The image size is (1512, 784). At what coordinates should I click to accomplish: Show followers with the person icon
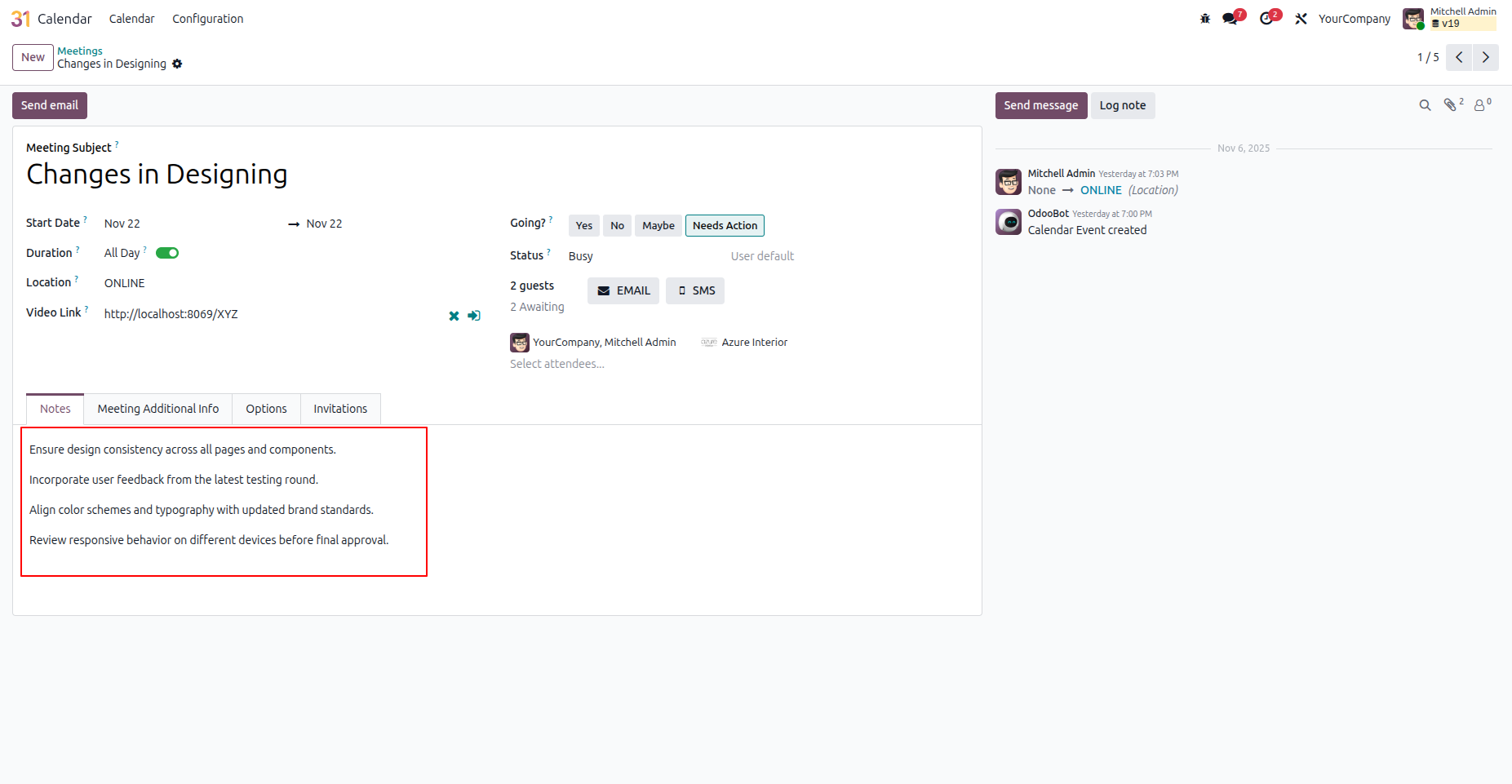[x=1482, y=104]
